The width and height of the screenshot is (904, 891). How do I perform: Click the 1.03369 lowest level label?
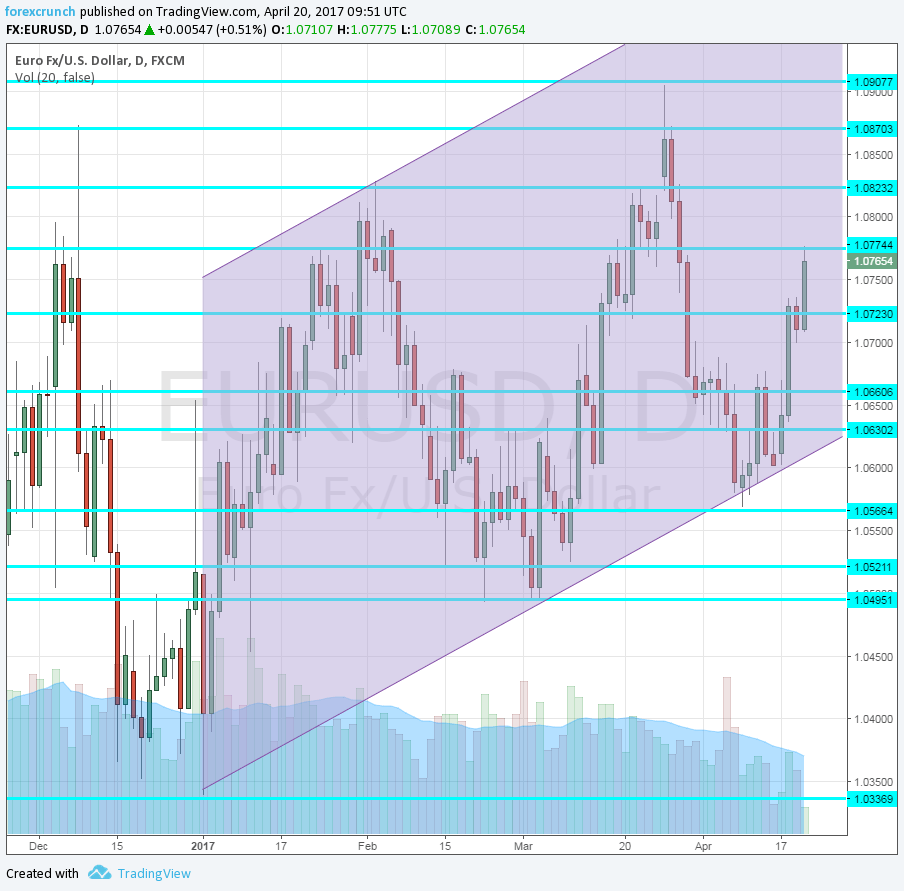click(x=870, y=798)
